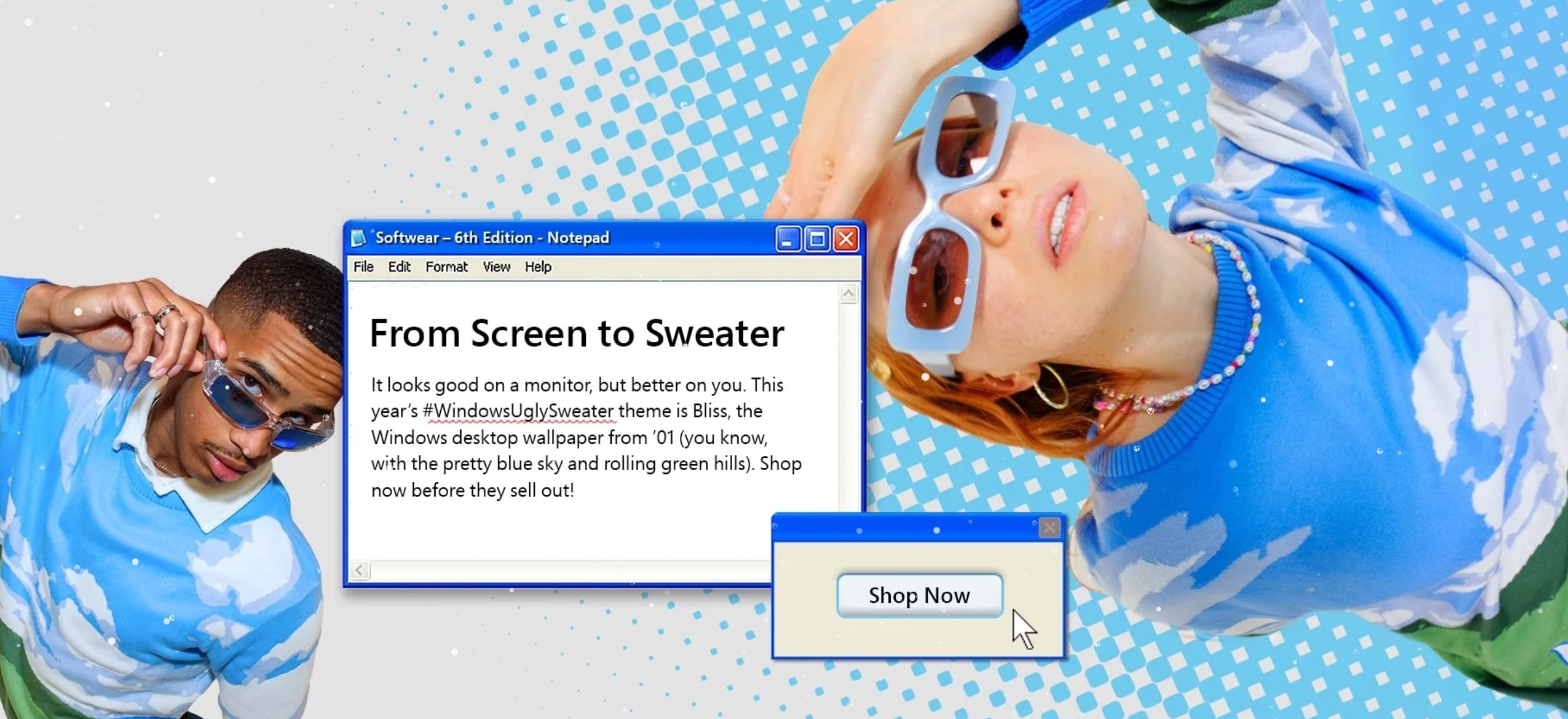The image size is (1568, 719).
Task: Open the Format menu in Notepad
Action: (447, 266)
